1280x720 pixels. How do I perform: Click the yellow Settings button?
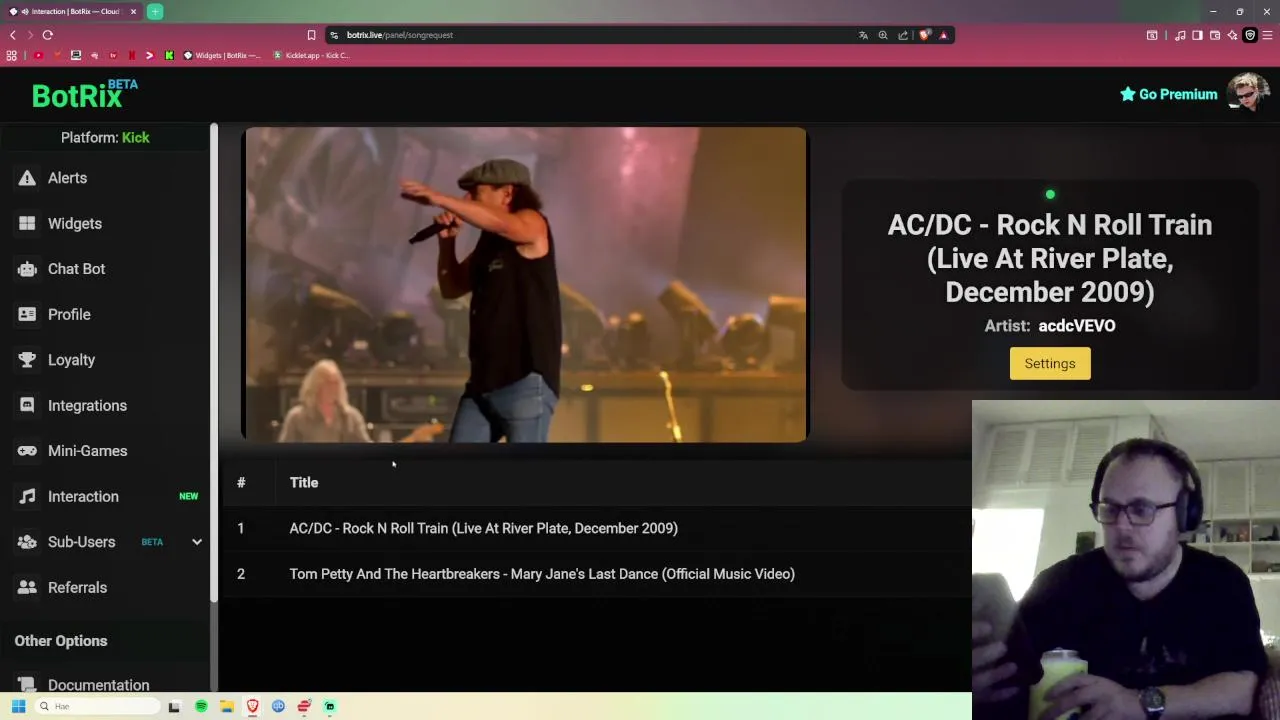click(x=1050, y=364)
